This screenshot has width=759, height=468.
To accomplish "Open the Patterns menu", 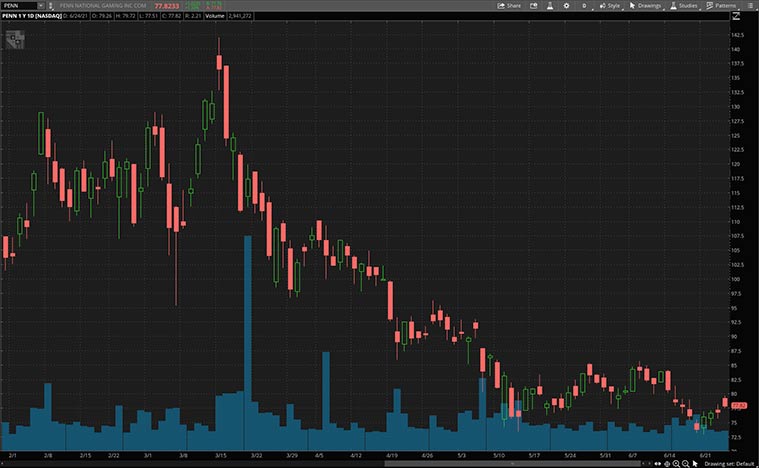I will tap(720, 5).
